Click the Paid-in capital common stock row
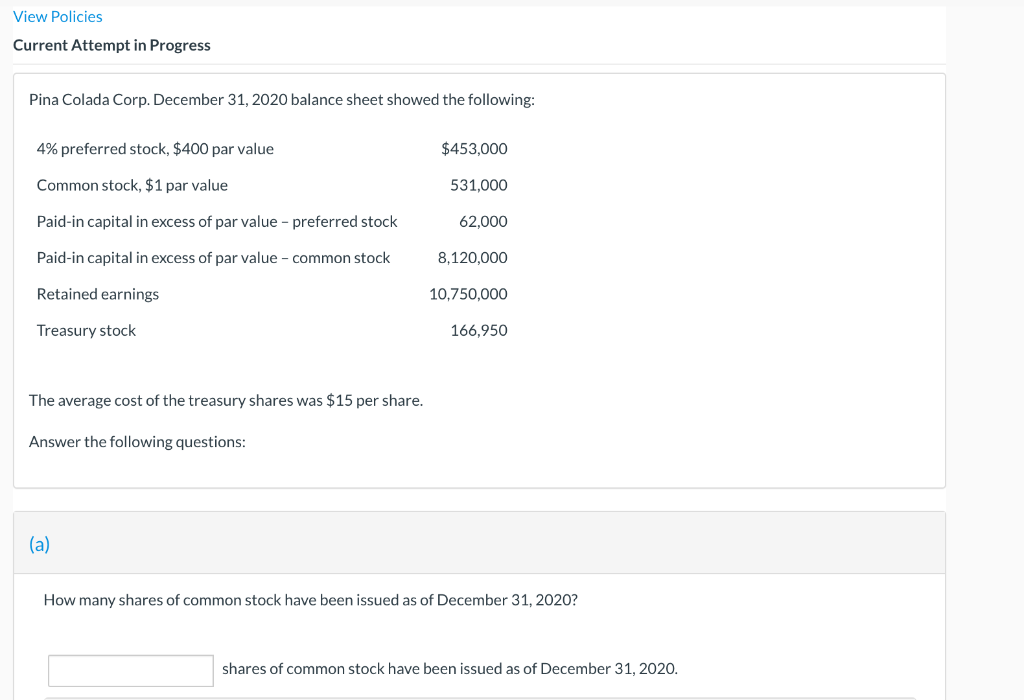This screenshot has width=1024, height=700. click(213, 257)
